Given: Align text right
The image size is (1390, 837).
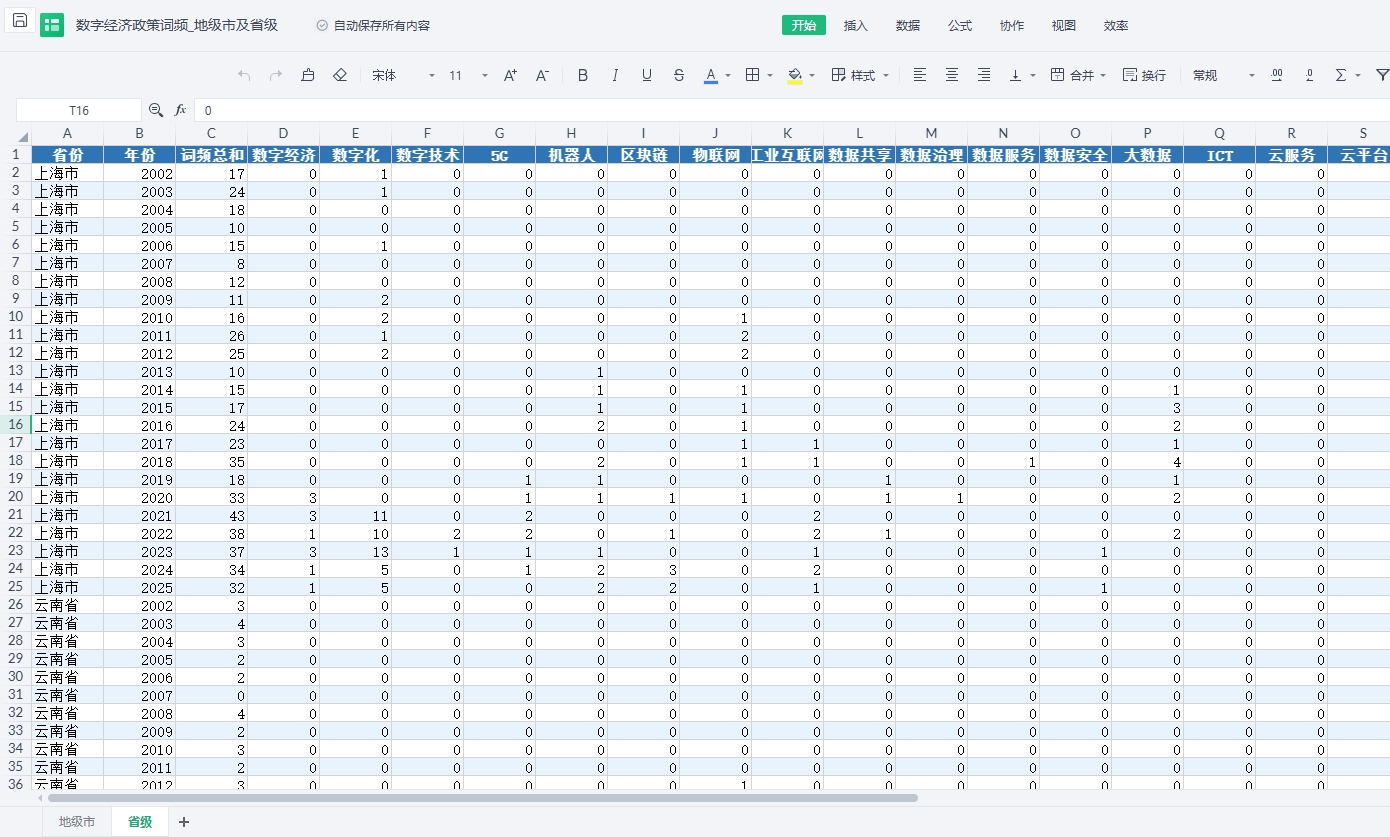Looking at the screenshot, I should pyautogui.click(x=984, y=75).
